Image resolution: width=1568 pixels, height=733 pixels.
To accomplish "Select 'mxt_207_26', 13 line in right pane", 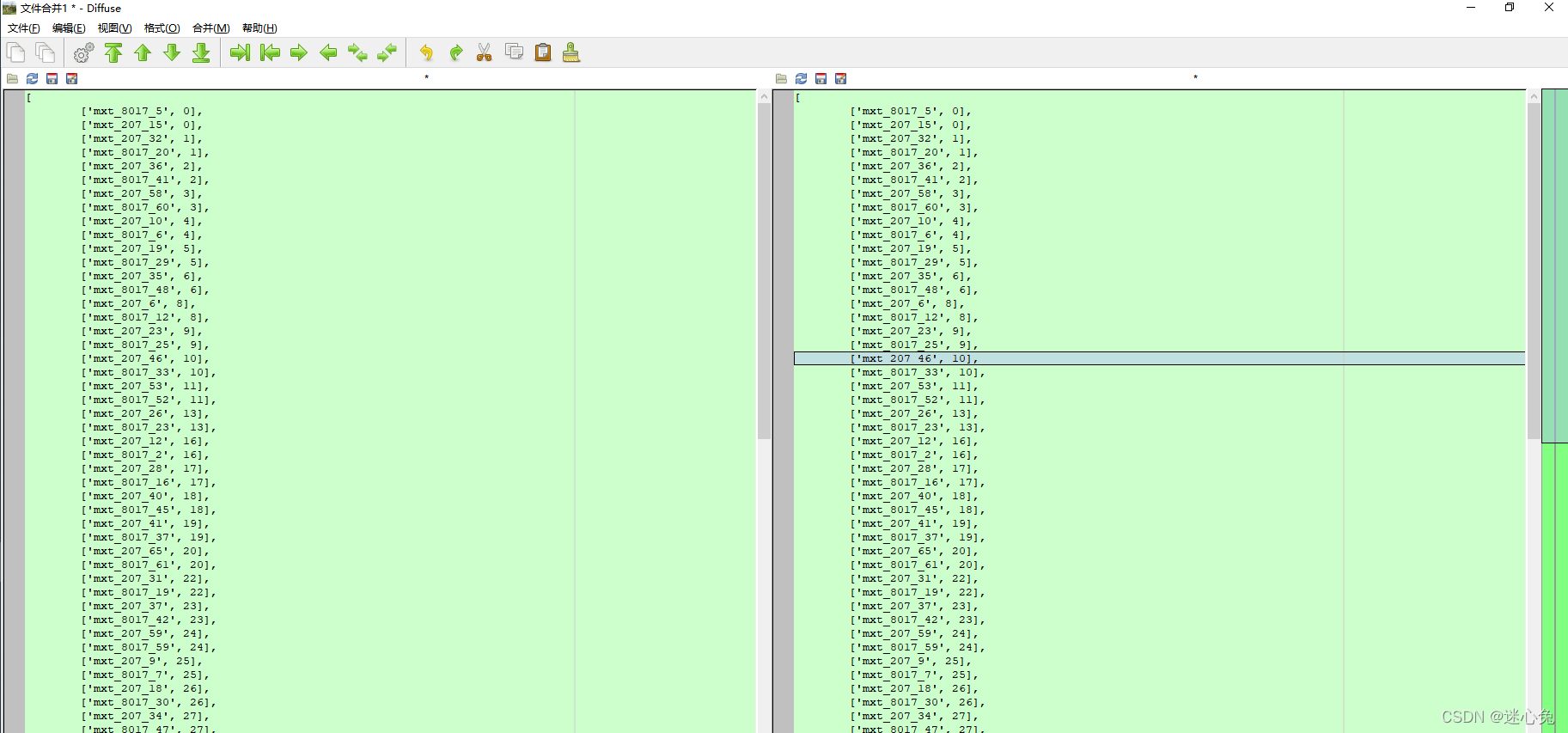I will click(x=914, y=413).
